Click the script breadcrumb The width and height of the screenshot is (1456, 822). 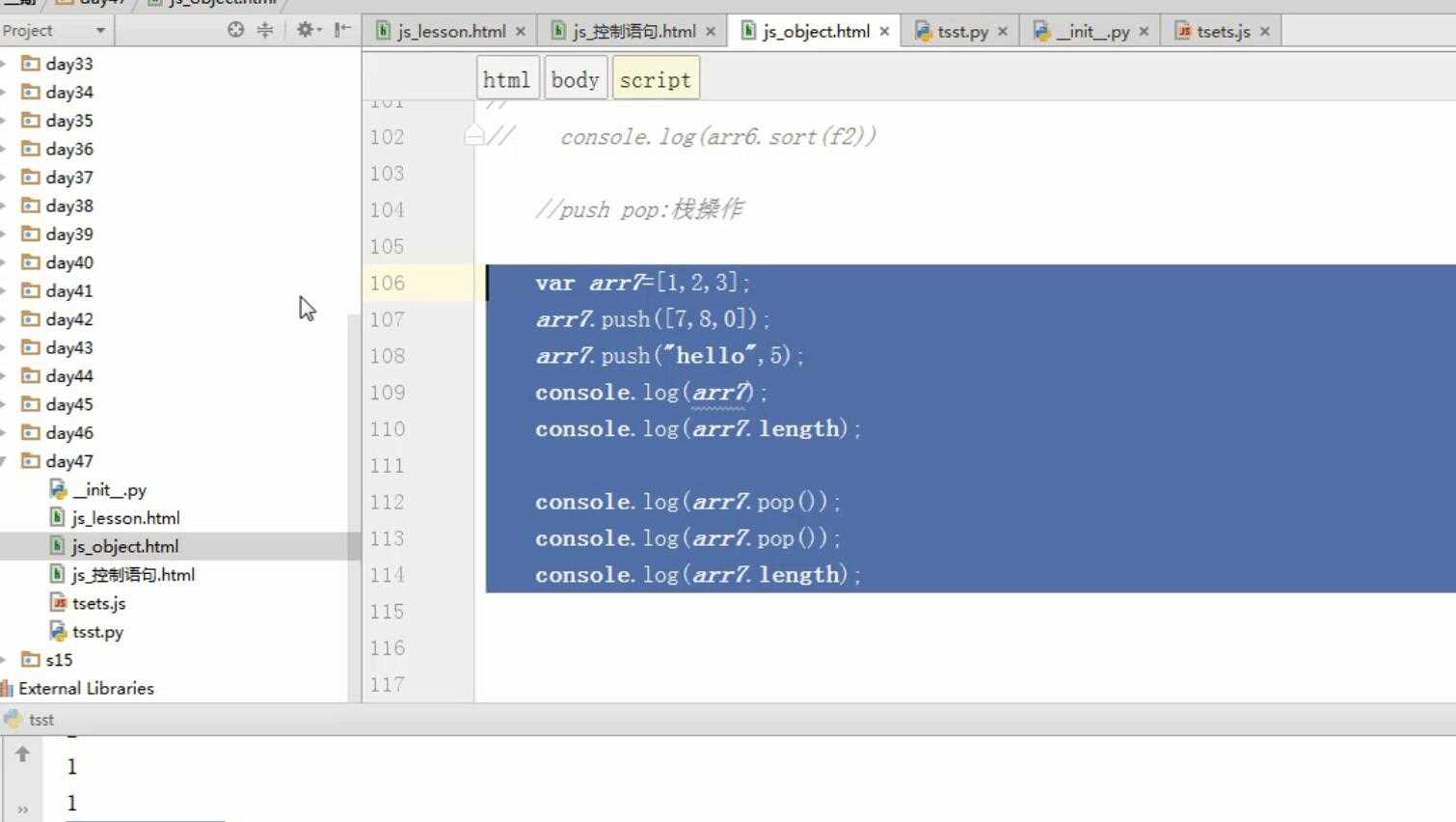pos(656,79)
